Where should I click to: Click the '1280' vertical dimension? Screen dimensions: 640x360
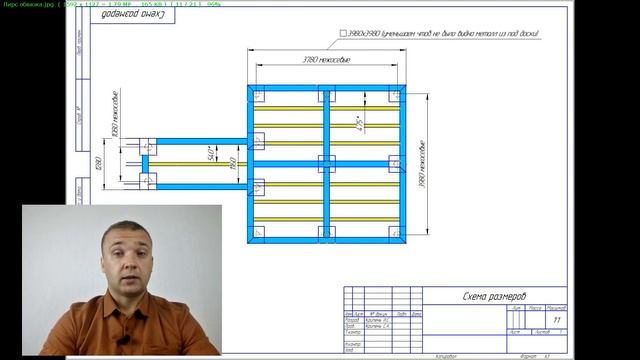click(x=98, y=164)
